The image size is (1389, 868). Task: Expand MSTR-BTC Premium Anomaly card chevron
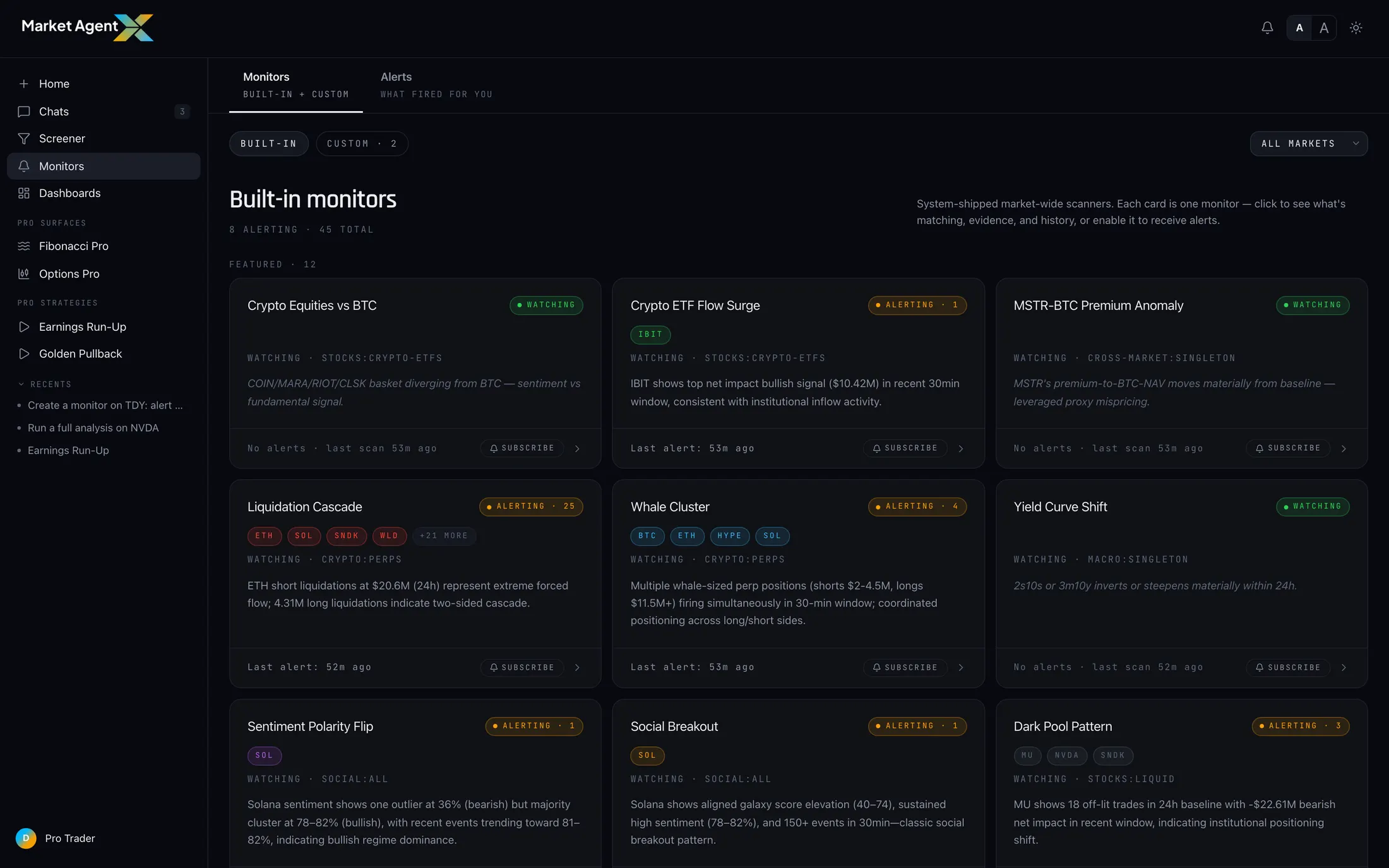point(1344,449)
